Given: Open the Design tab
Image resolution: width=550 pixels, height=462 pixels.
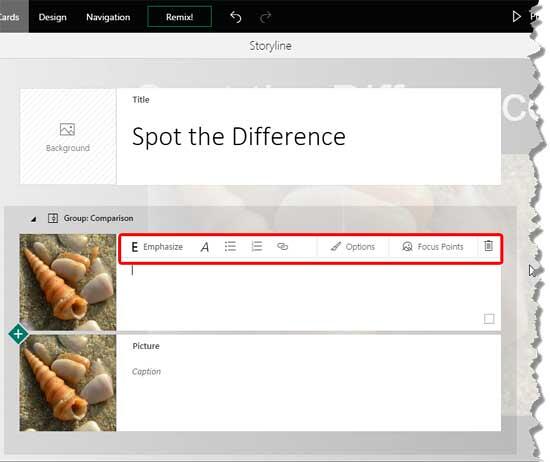Looking at the screenshot, I should click(x=52, y=17).
